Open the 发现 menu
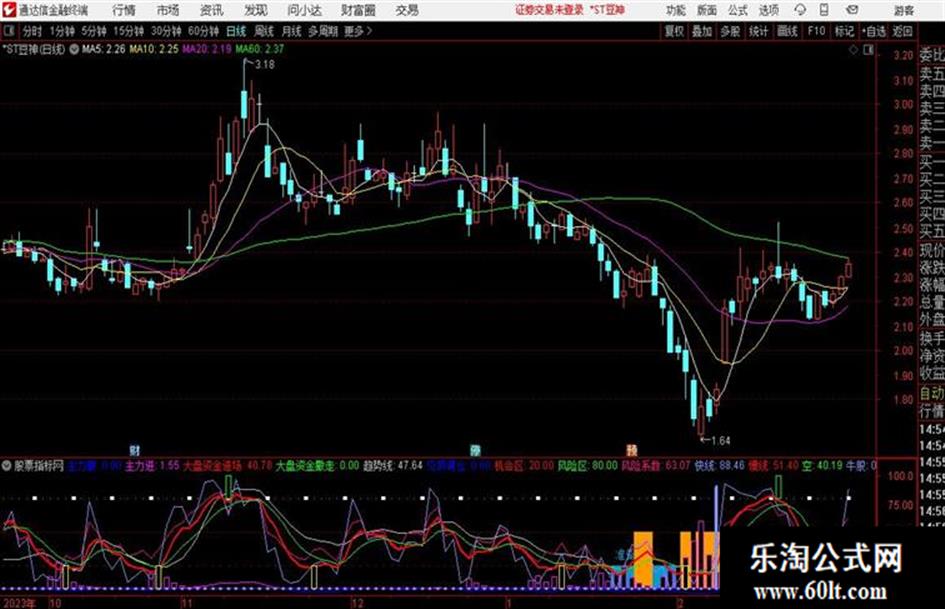The width and height of the screenshot is (945, 609). (x=256, y=10)
